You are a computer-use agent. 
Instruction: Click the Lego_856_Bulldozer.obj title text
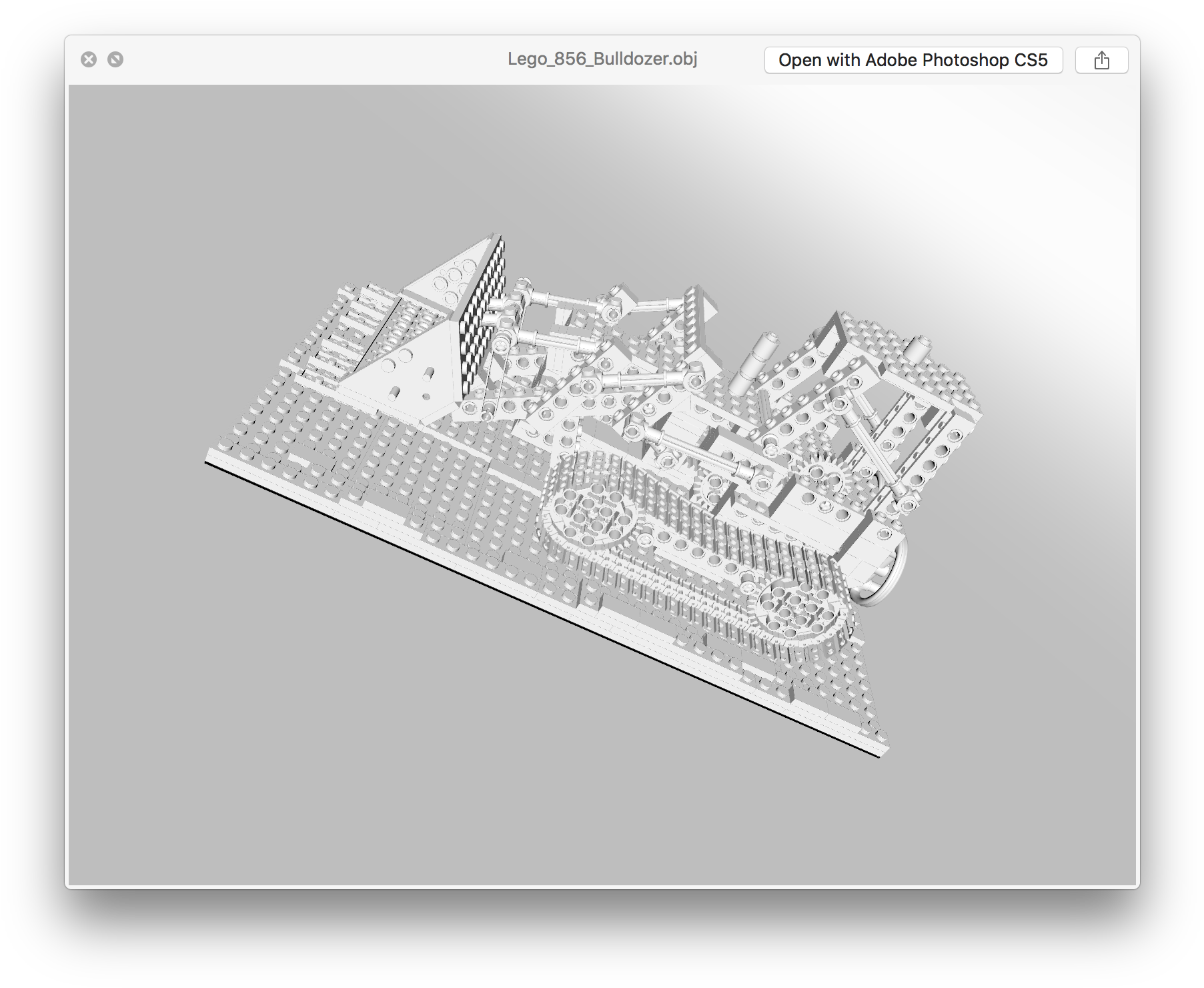tap(601, 59)
